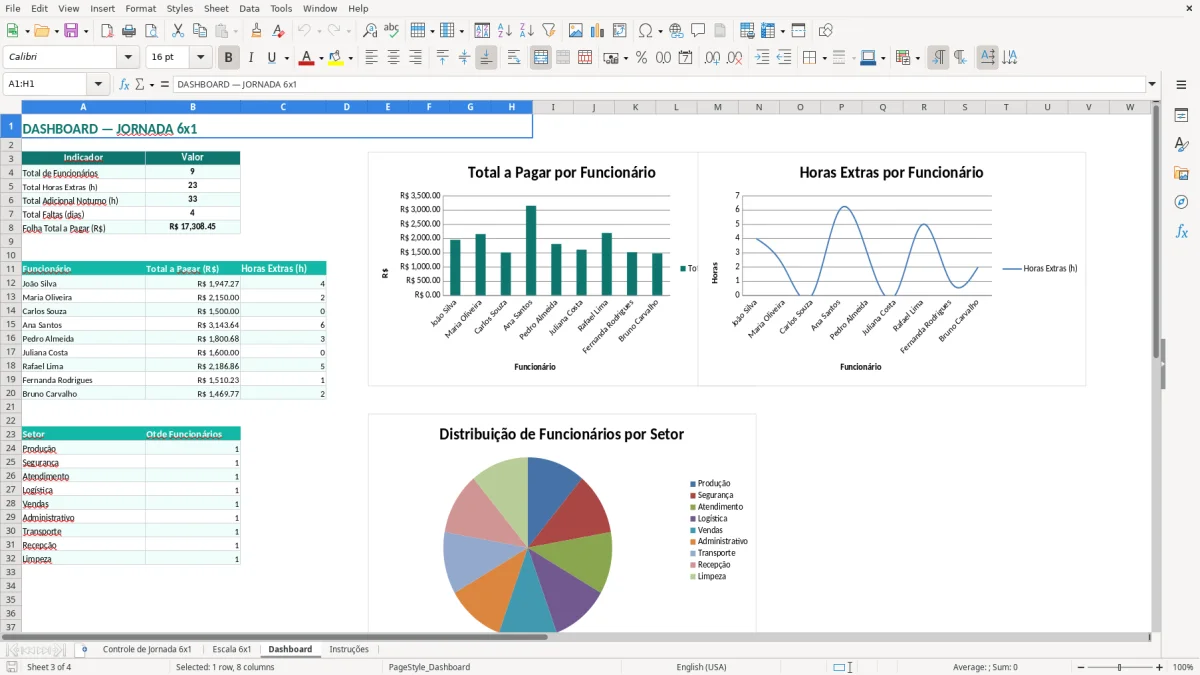Screen dimensions: 1200x675
Task: Switch to the Instruções sheet tab
Action: 349,649
